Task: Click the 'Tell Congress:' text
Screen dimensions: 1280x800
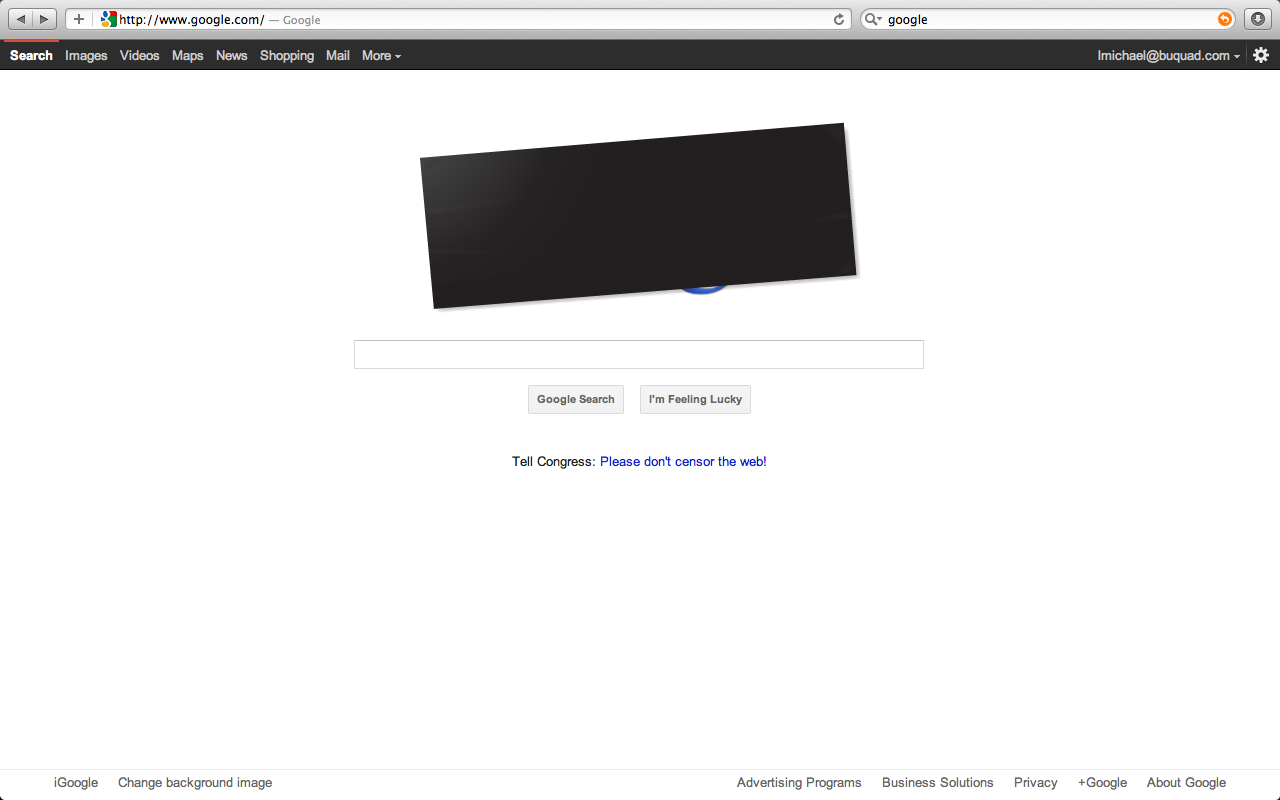Action: (x=554, y=461)
